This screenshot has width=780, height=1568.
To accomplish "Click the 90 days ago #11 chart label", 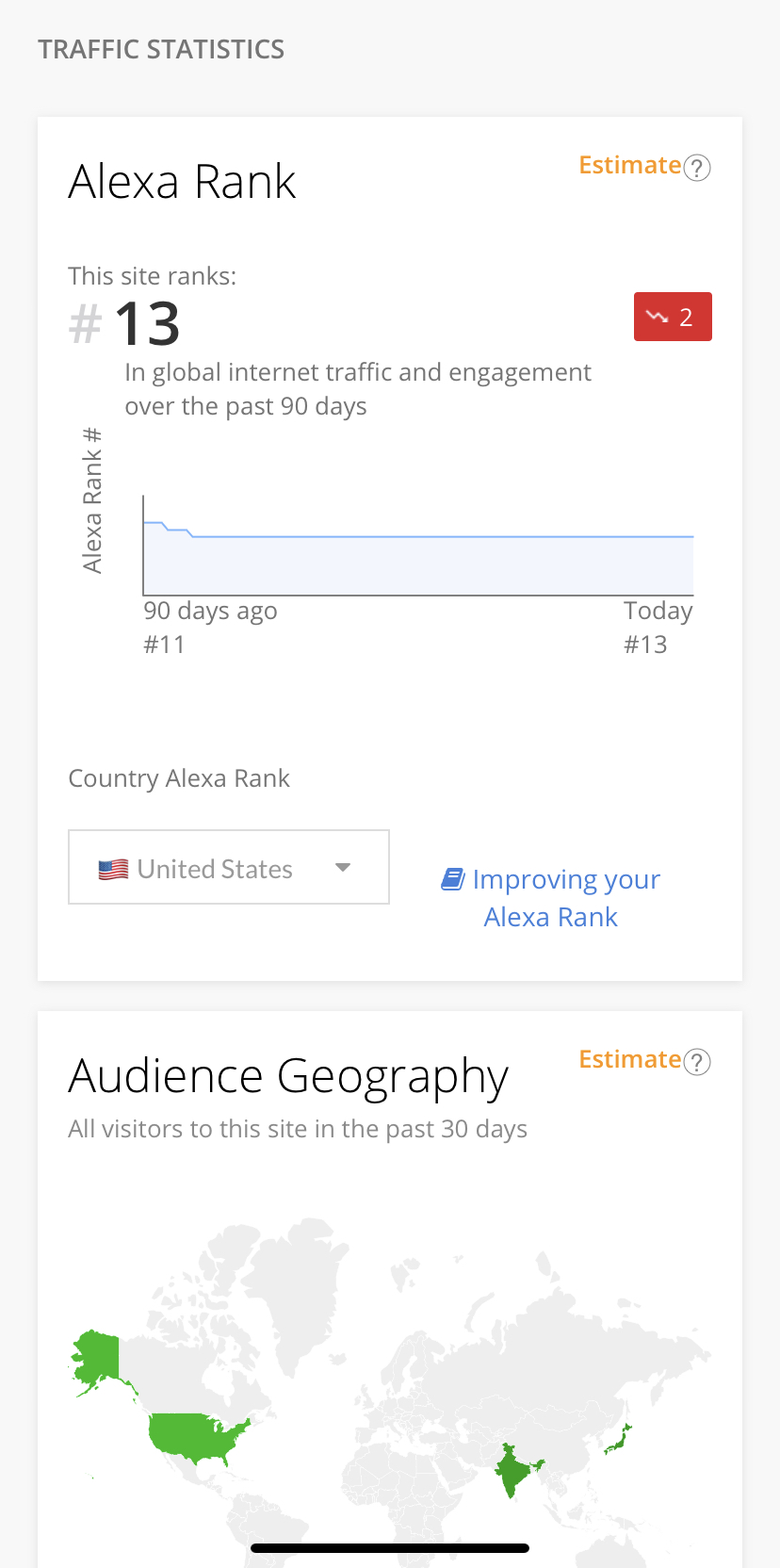I will click(x=209, y=628).
